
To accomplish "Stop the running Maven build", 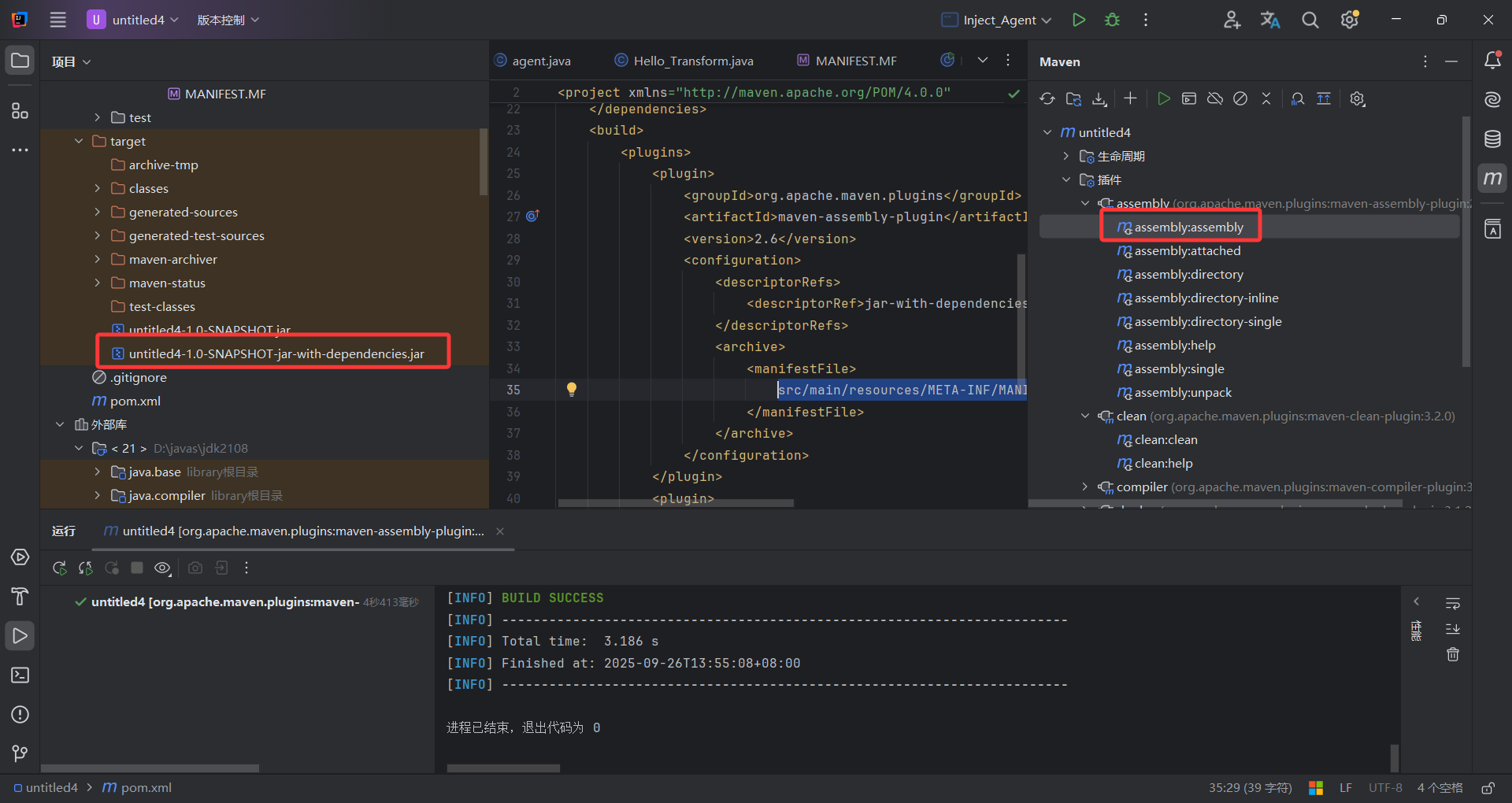I will 136,568.
